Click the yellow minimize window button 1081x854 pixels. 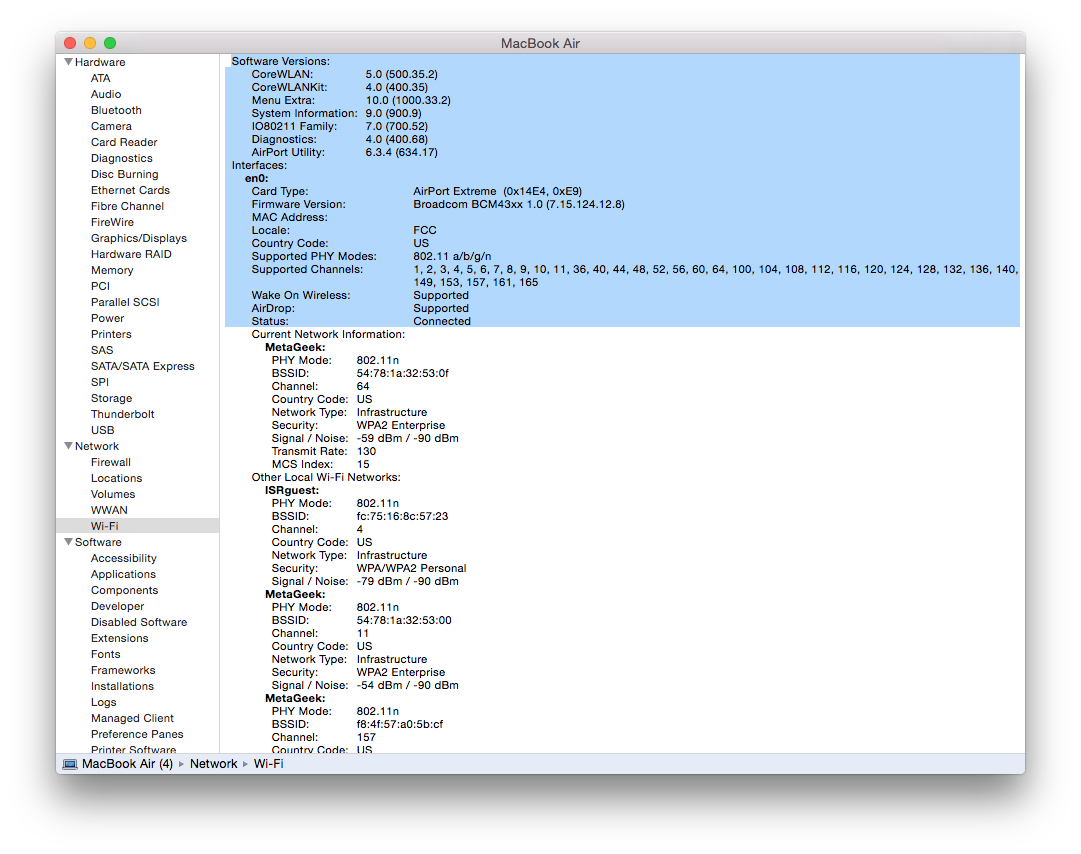(90, 43)
